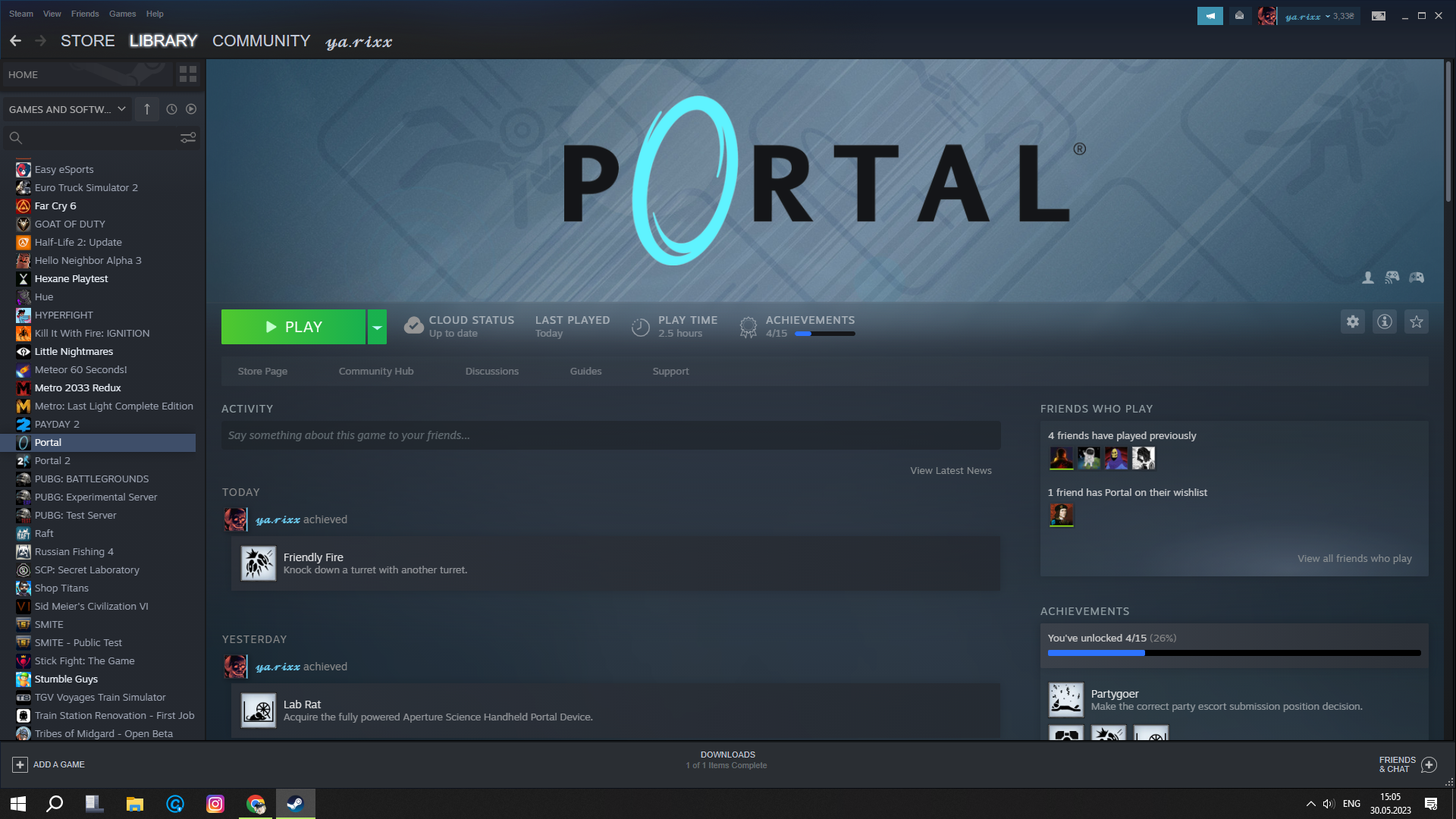Click the Add a Game plus icon
Image resolution: width=1456 pixels, height=819 pixels.
pos(20,764)
